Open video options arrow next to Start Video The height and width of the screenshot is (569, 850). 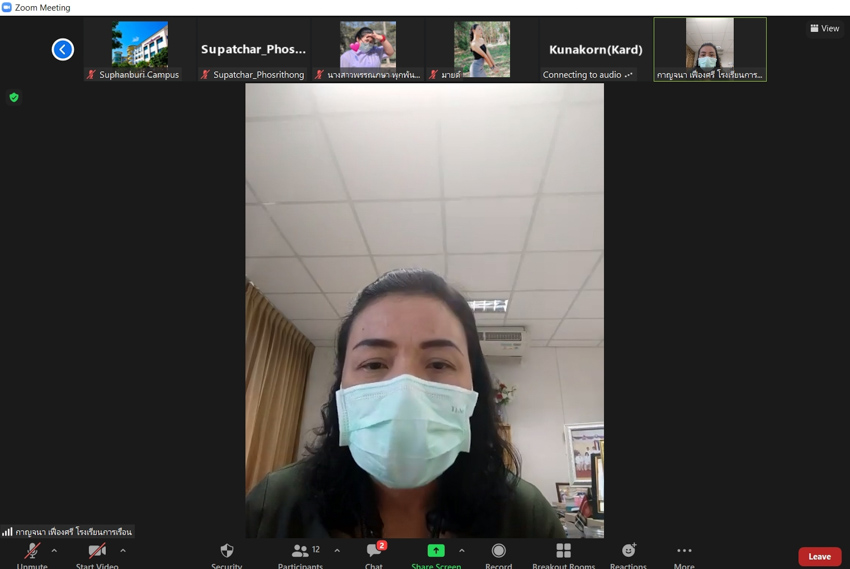[123, 551]
